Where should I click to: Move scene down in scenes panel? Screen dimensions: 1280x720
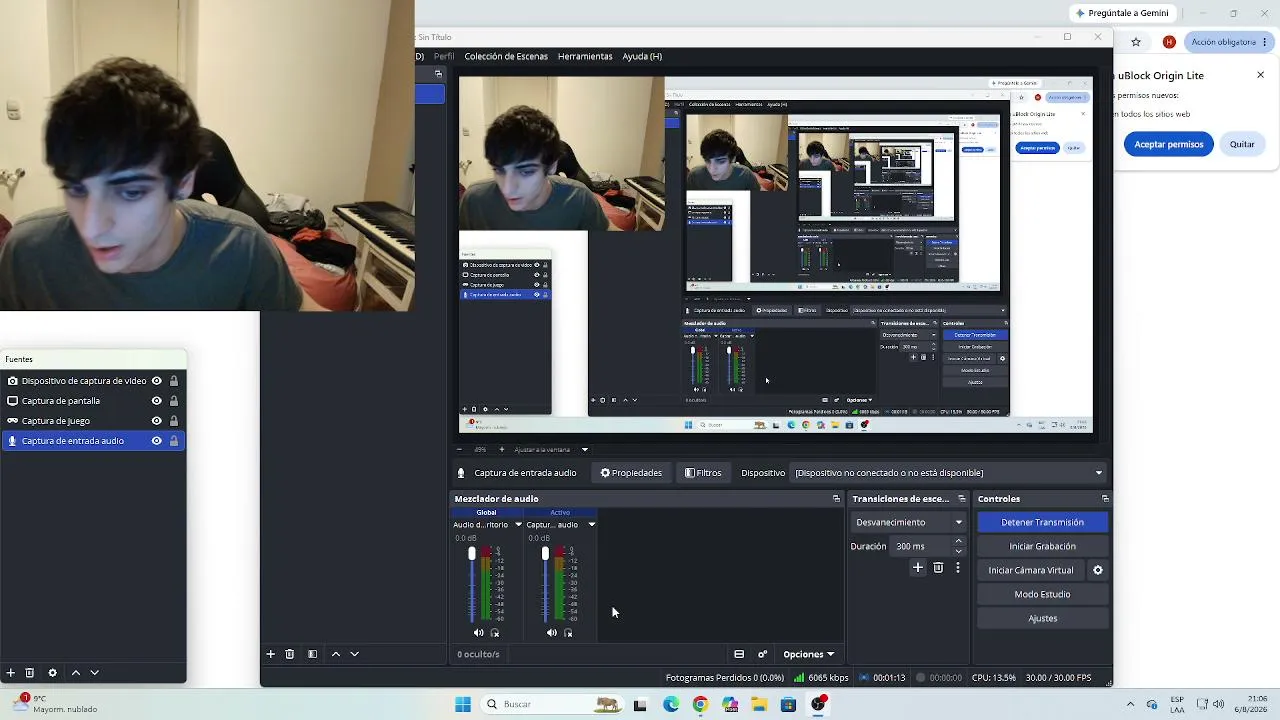coord(355,654)
